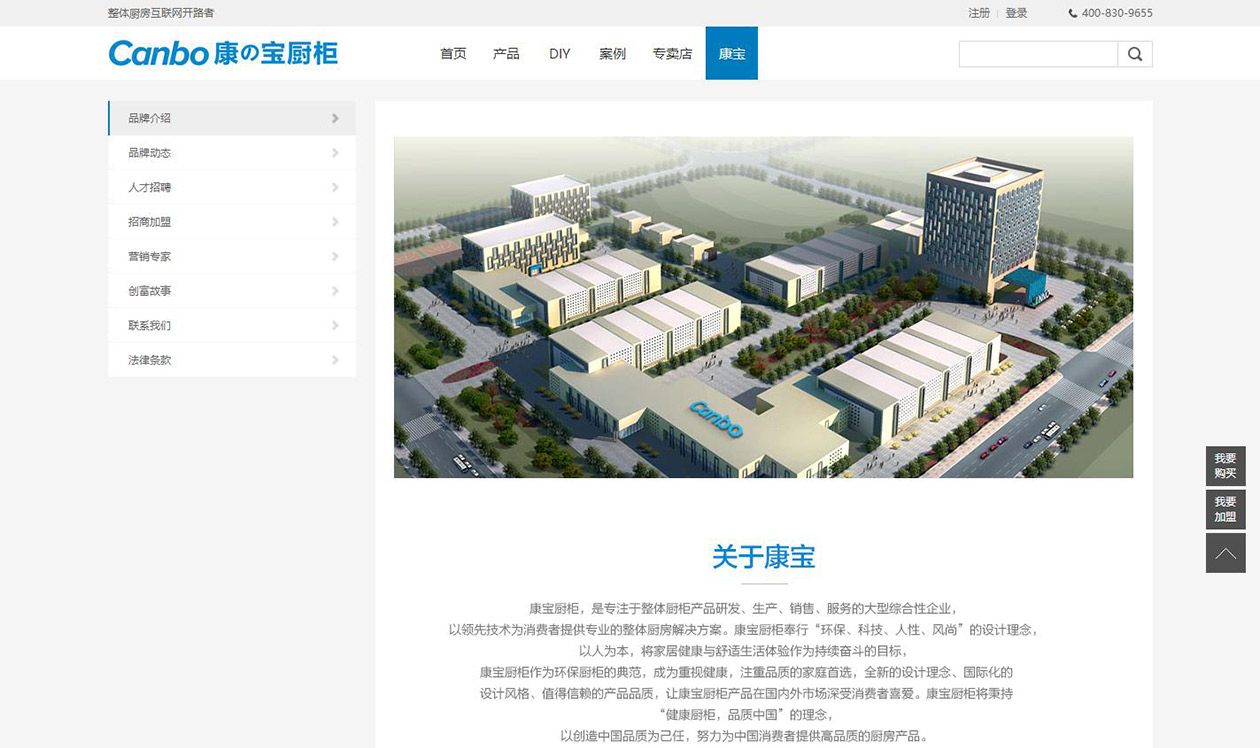The image size is (1260, 748).
Task: Expand chevron on 法律条款 row
Action: tap(335, 360)
